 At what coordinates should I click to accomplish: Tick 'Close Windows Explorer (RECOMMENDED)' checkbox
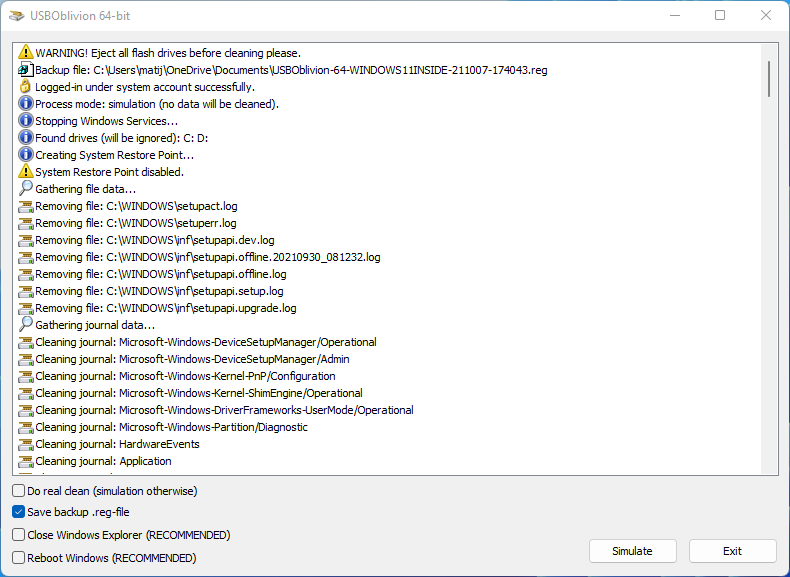[x=19, y=535]
